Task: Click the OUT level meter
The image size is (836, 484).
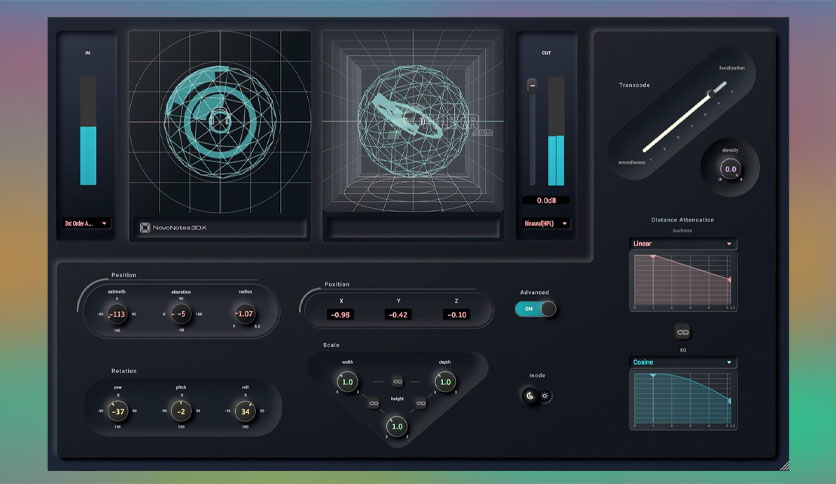Action: [x=556, y=131]
